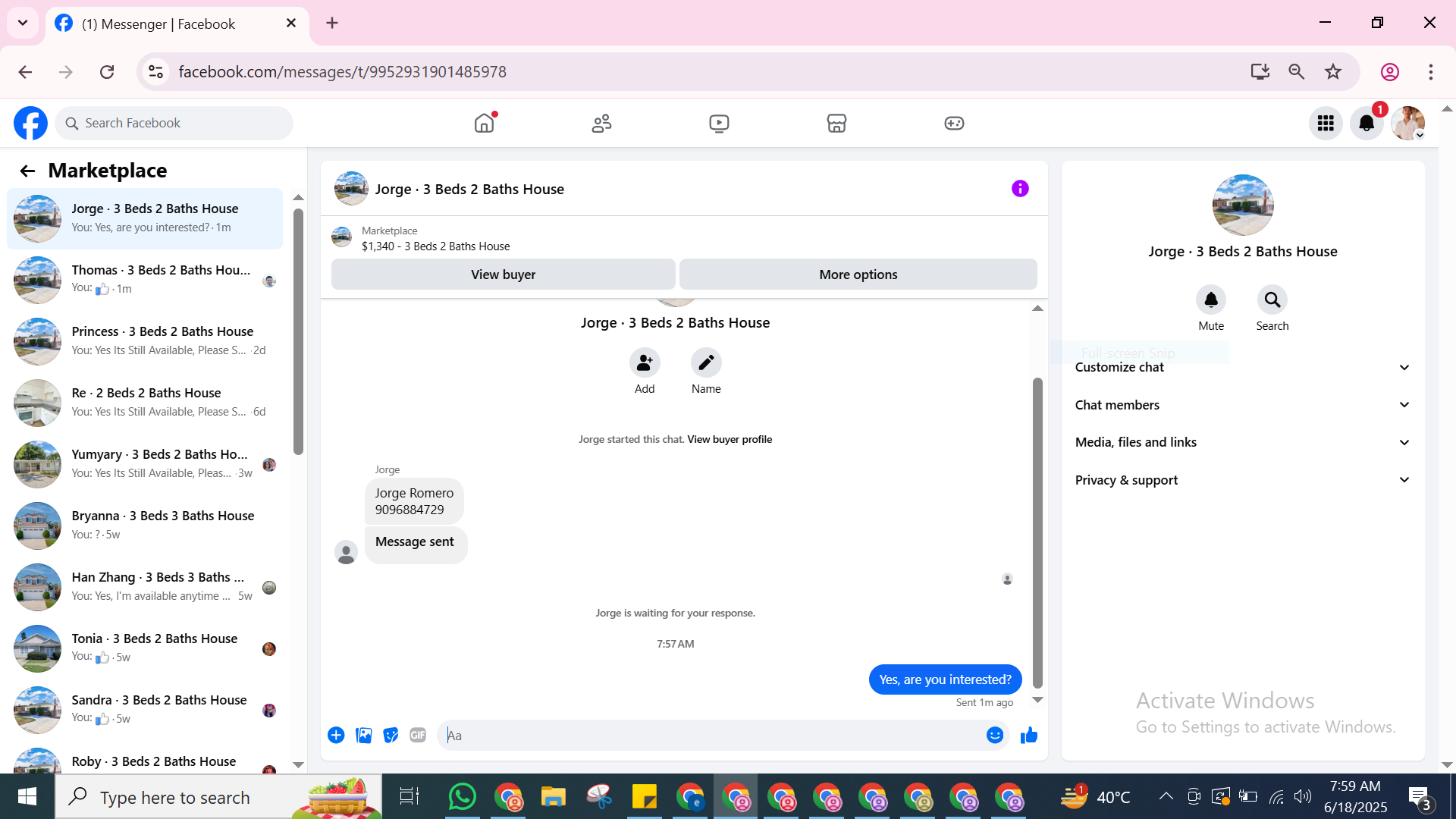Expand the Chat members section

pyautogui.click(x=1242, y=405)
